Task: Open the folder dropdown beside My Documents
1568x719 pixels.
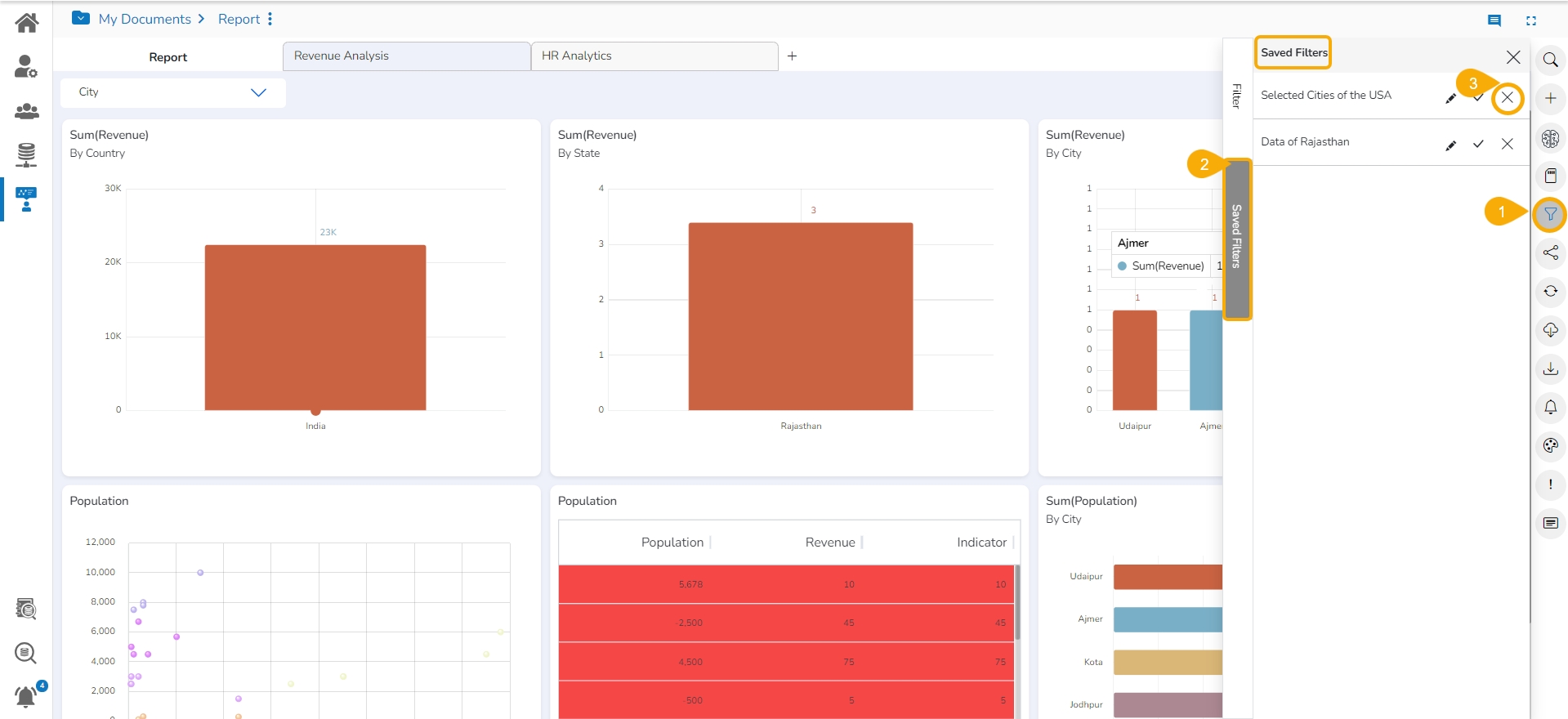Action: pyautogui.click(x=81, y=18)
